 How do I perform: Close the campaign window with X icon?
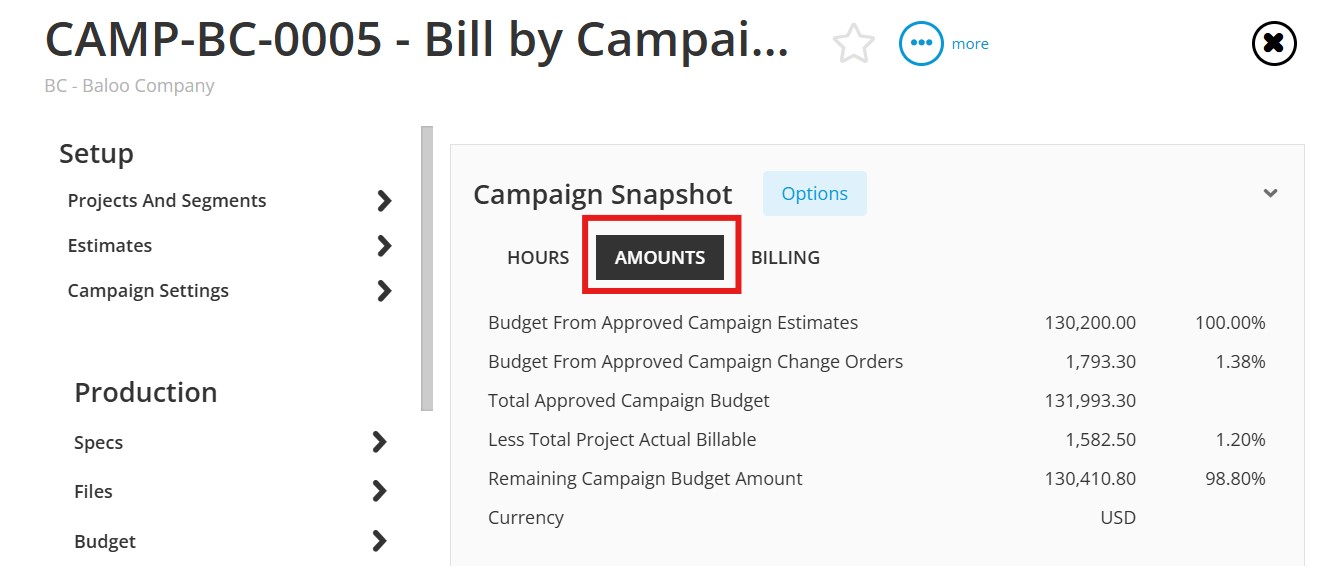(1274, 43)
